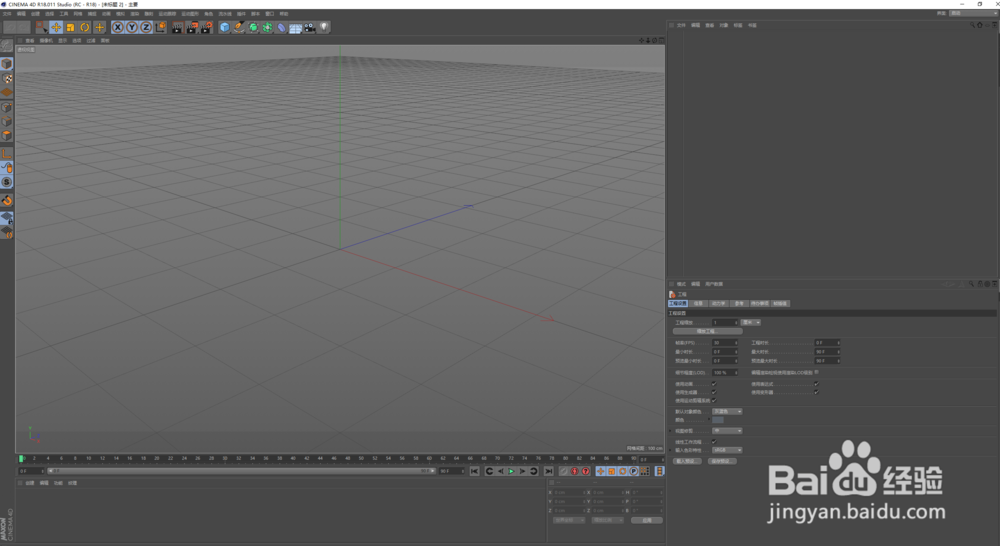Click the Record Active Objects button
The width and height of the screenshot is (1000, 546).
(564, 471)
